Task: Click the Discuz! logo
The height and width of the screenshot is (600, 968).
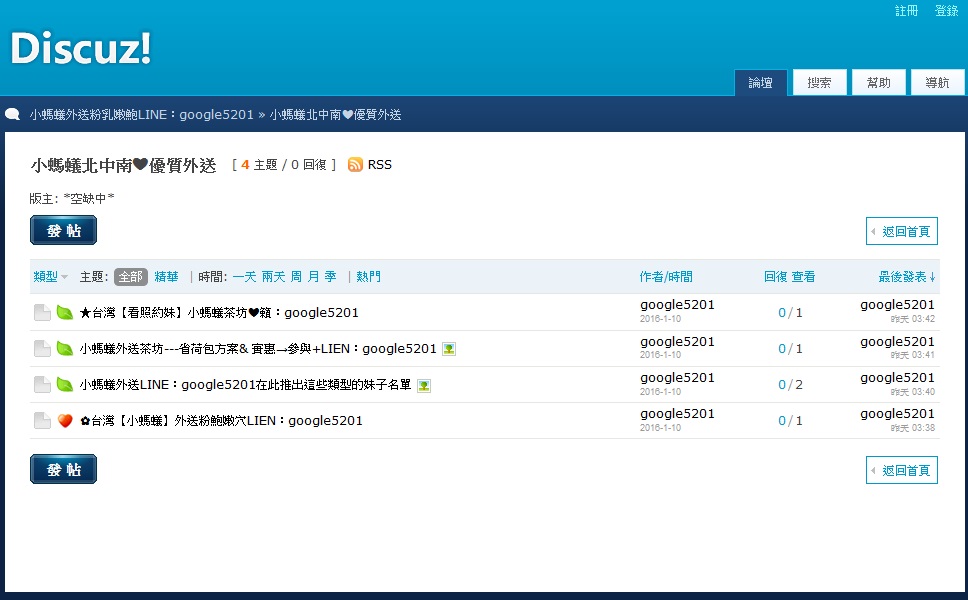Action: click(x=81, y=48)
